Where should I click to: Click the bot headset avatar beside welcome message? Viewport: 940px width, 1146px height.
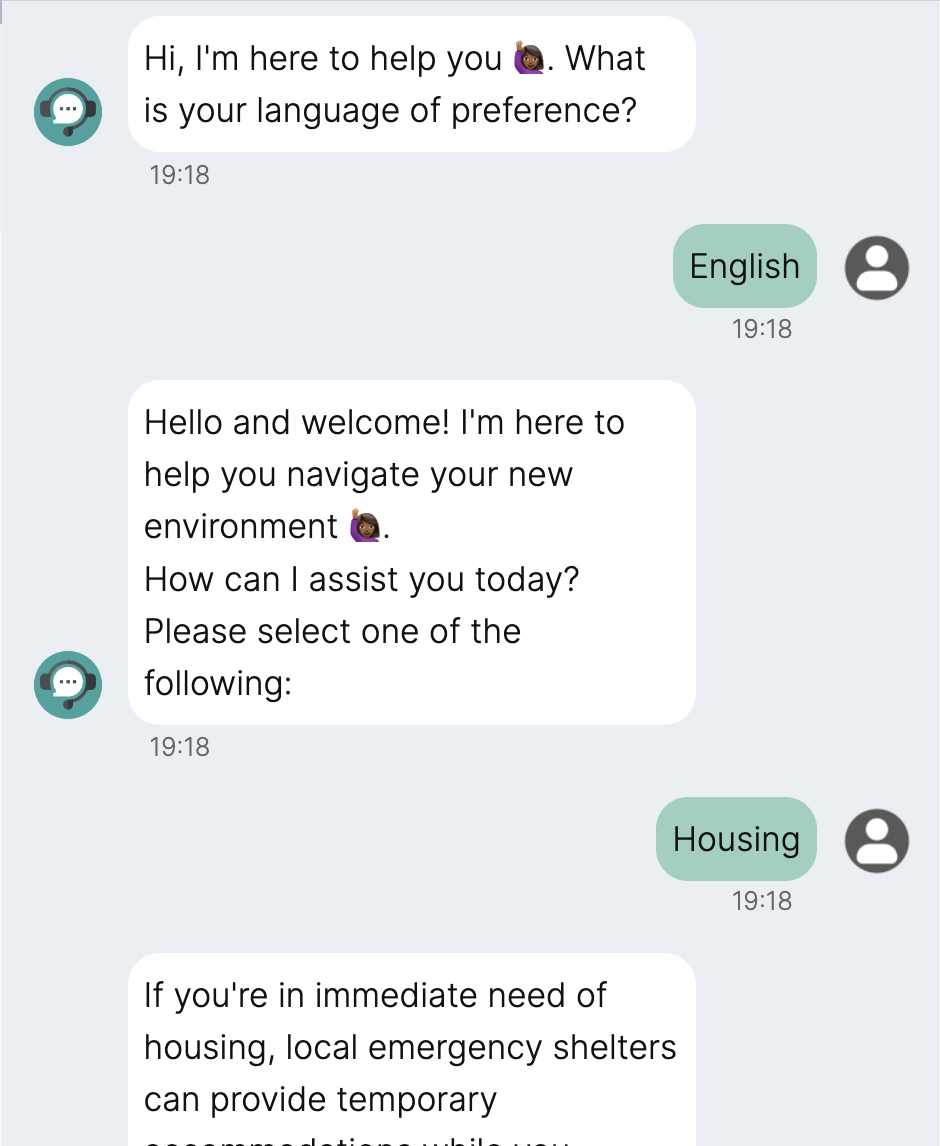[68, 684]
